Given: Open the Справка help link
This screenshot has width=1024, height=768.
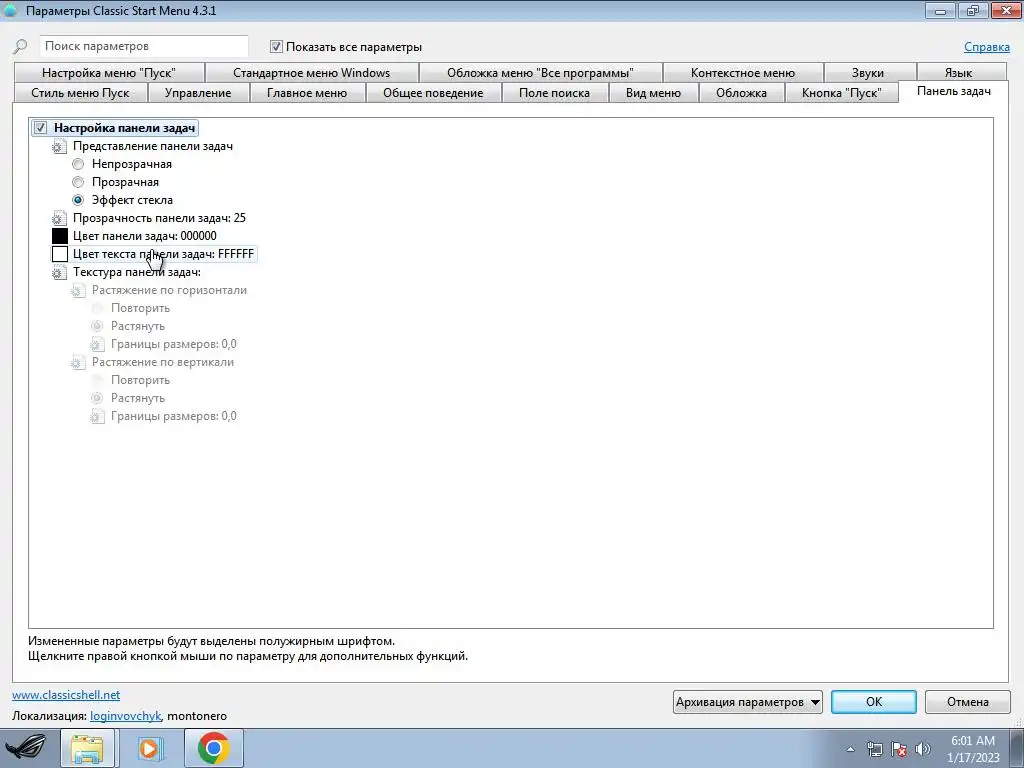Looking at the screenshot, I should pos(987,47).
